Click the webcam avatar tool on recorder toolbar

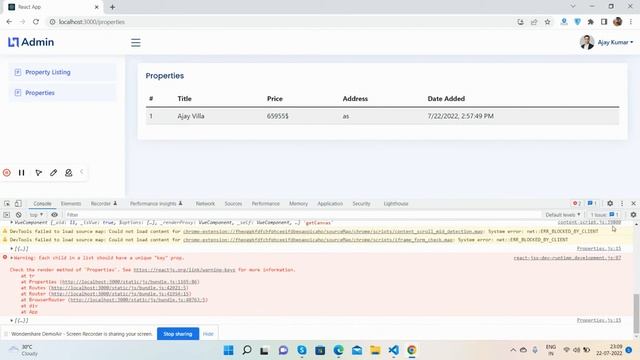coord(69,173)
